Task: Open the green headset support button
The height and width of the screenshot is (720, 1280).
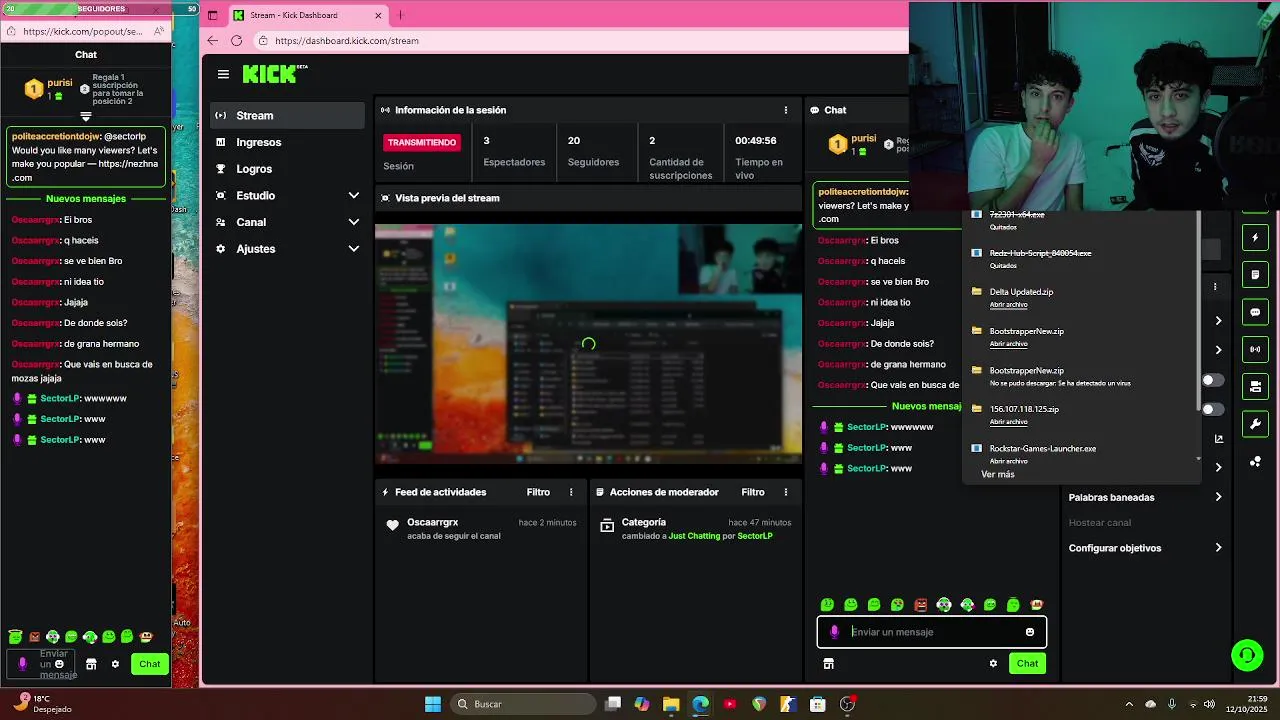Action: tap(1247, 655)
